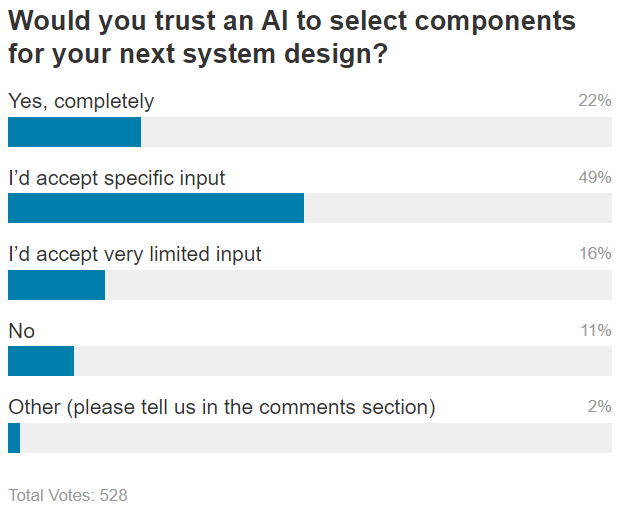This screenshot has width=628, height=517.
Task: Click the 16% result value
Action: pos(594,254)
